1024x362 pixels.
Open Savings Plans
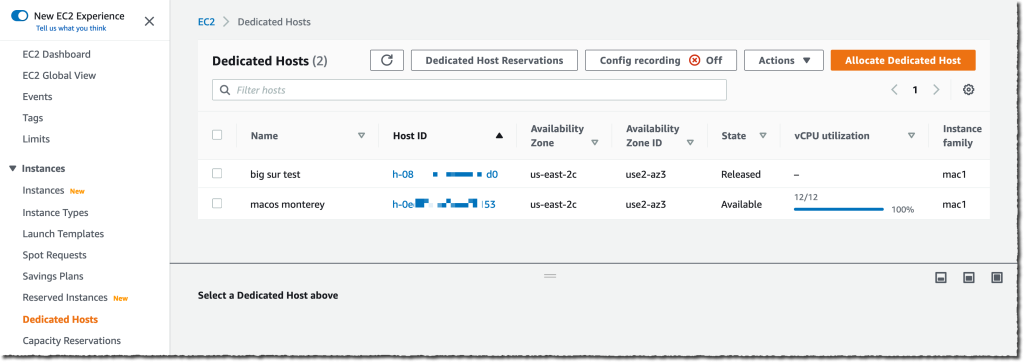click(x=53, y=276)
